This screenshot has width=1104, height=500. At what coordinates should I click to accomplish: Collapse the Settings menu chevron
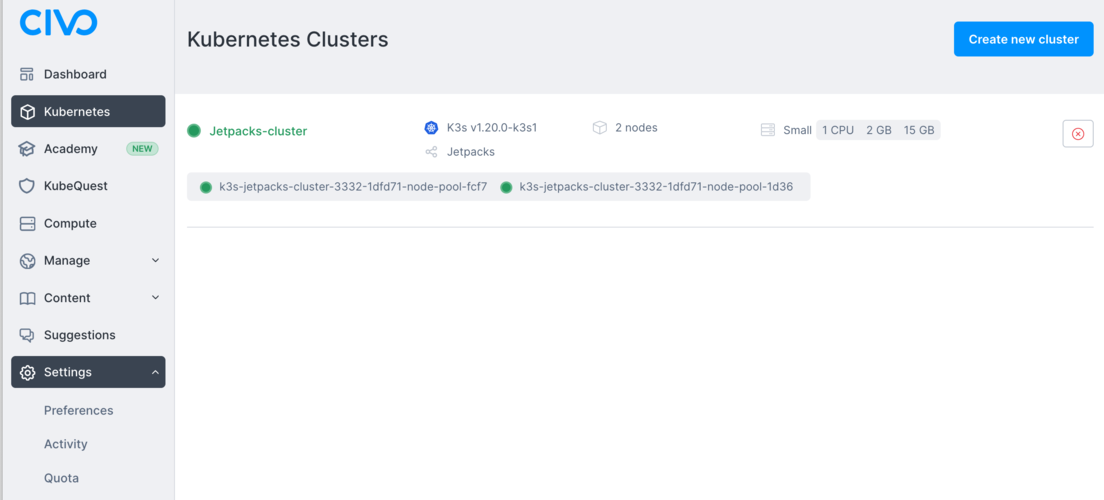(x=155, y=372)
